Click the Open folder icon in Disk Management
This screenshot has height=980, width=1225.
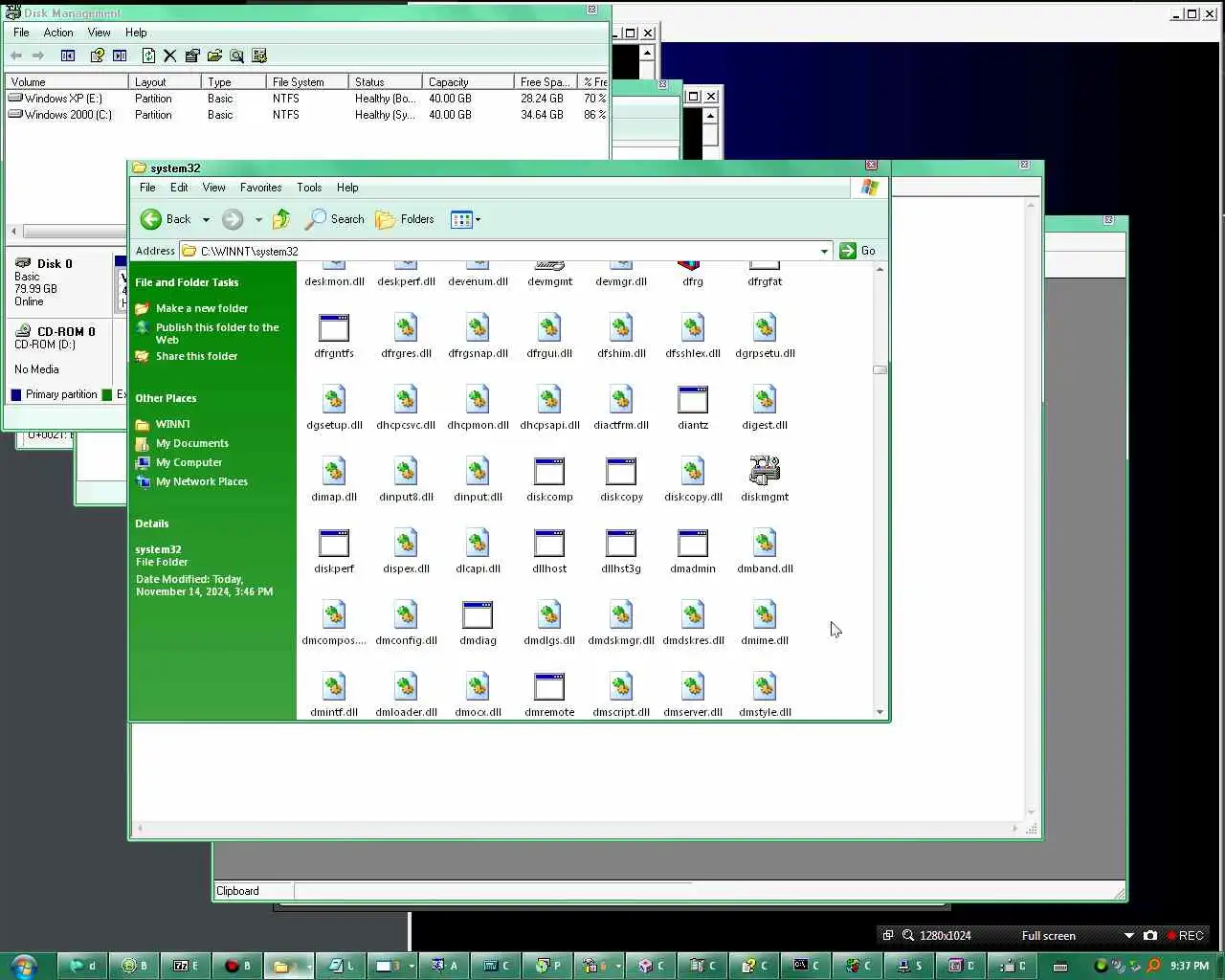[214, 56]
